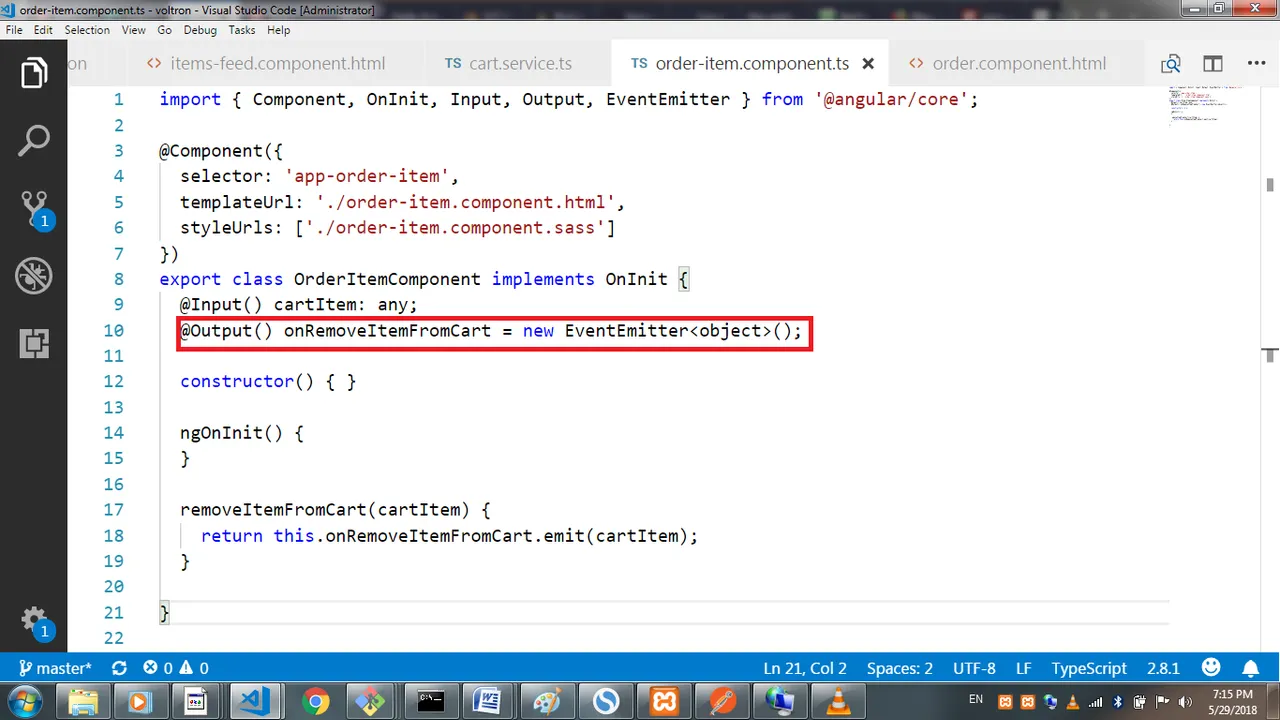This screenshot has width=1280, height=720.
Task: Open the Source Control view
Action: tap(34, 208)
